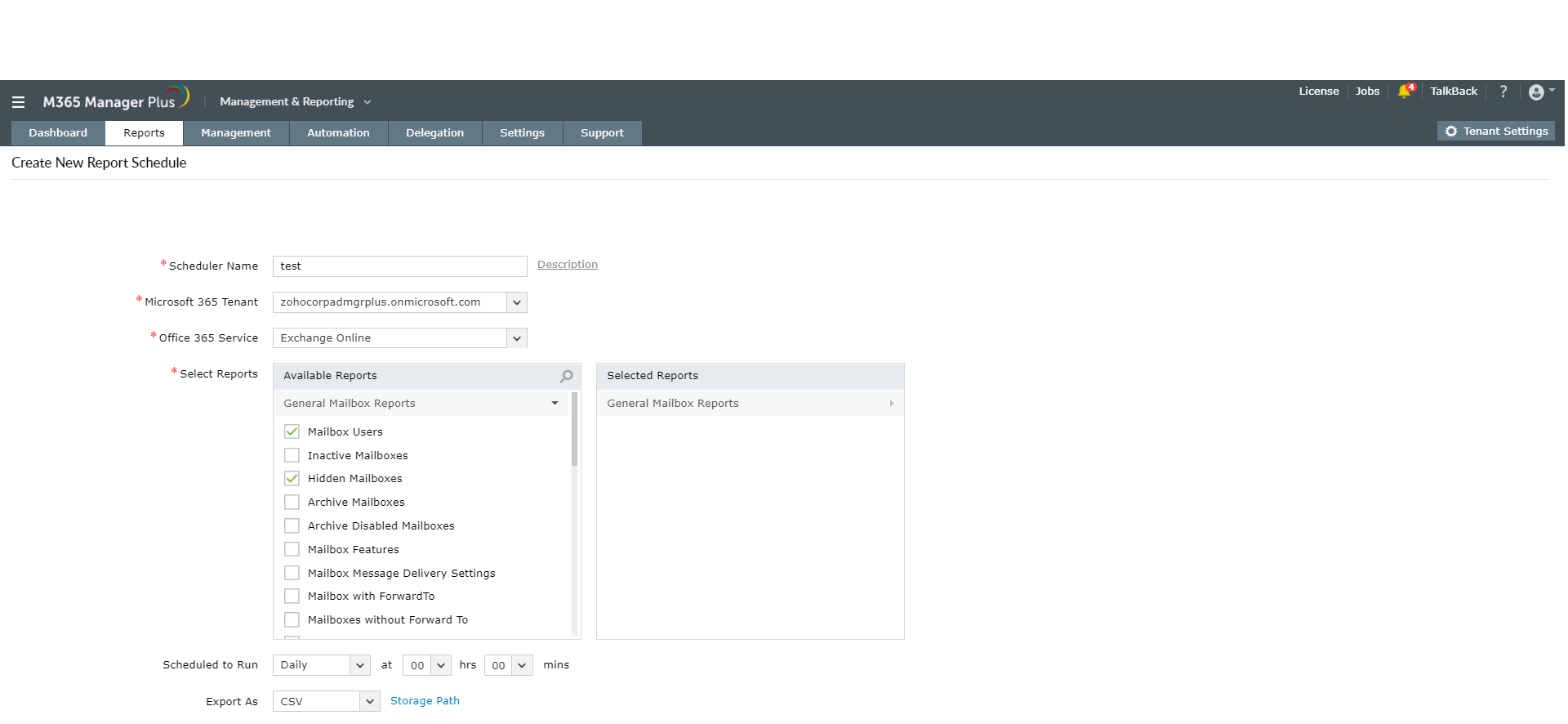This screenshot has height=724, width=1568.
Task: Open the Jobs link
Action: 1368,92
